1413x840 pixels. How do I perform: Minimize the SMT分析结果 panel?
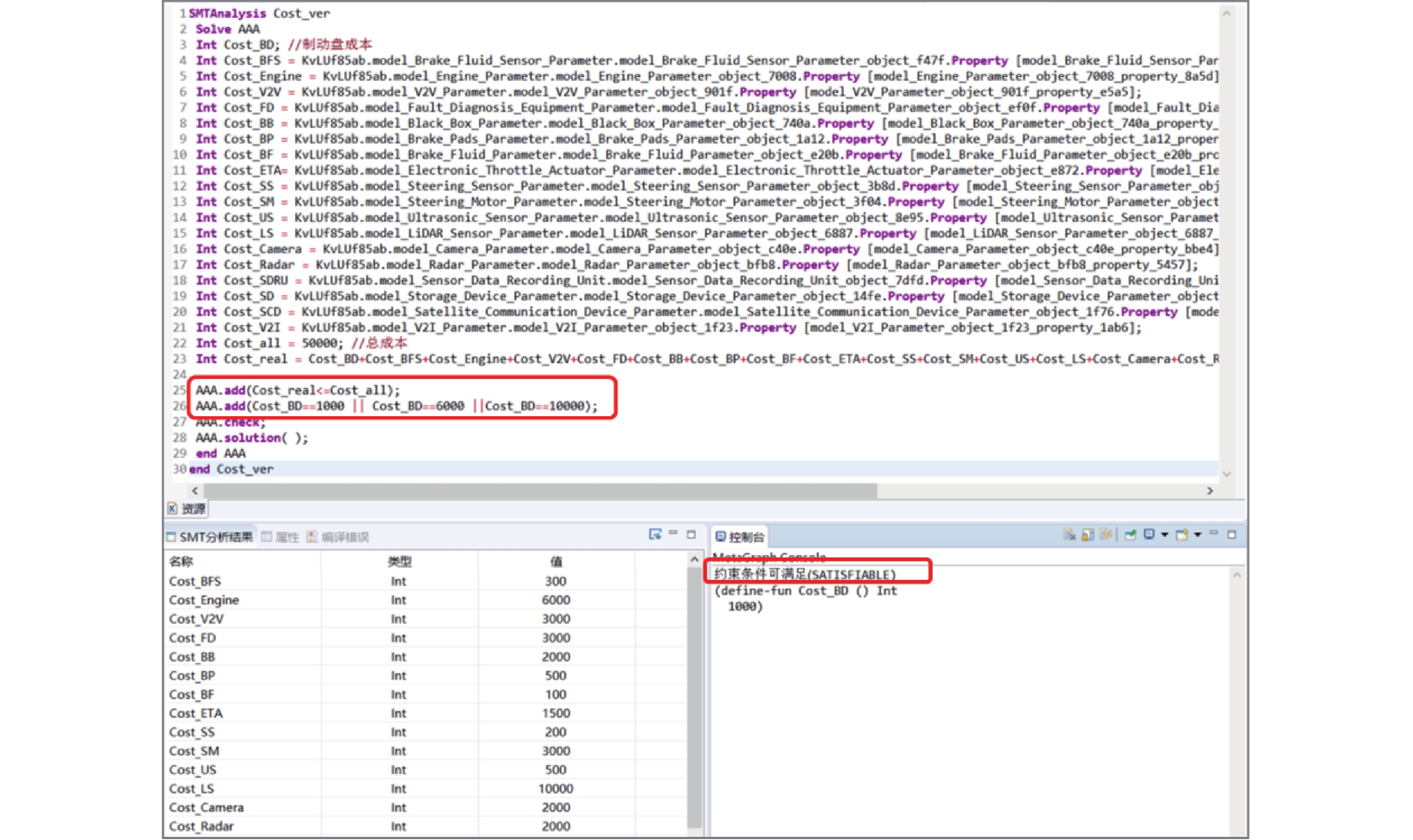tap(673, 533)
